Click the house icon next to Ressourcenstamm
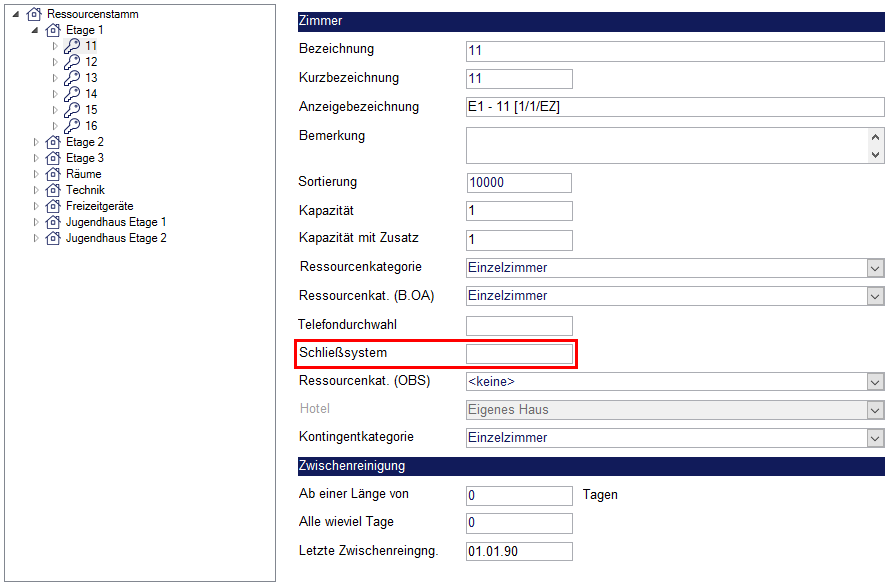The image size is (893, 585). click(x=34, y=14)
